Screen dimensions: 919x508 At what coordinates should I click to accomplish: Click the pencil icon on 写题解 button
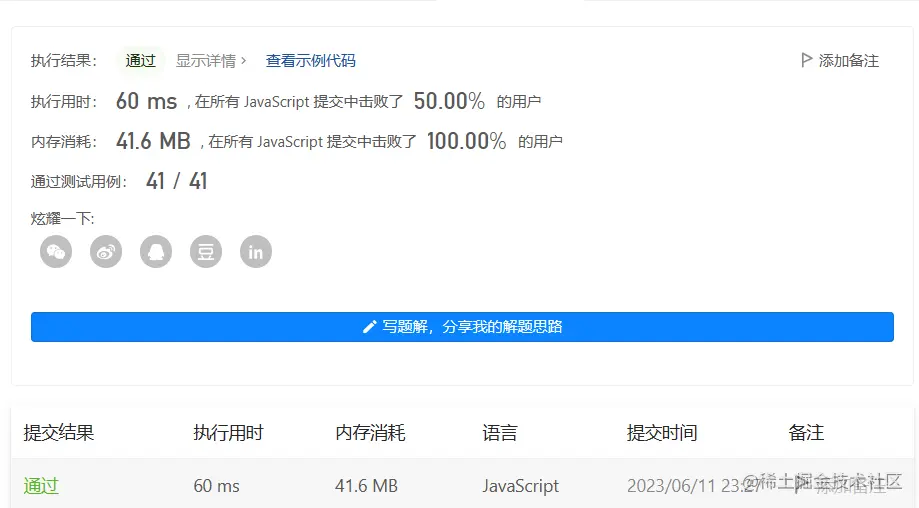pyautogui.click(x=369, y=327)
